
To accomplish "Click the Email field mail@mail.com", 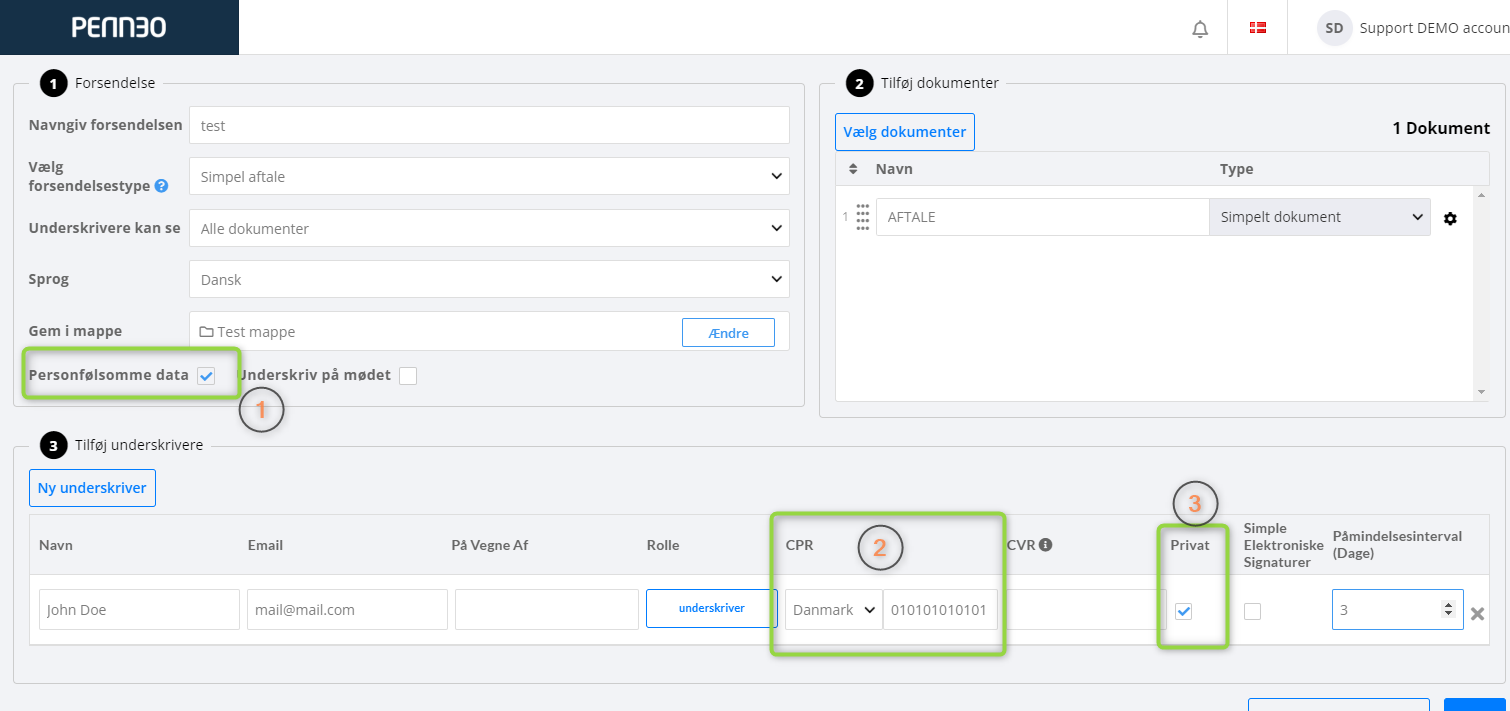I will point(347,609).
